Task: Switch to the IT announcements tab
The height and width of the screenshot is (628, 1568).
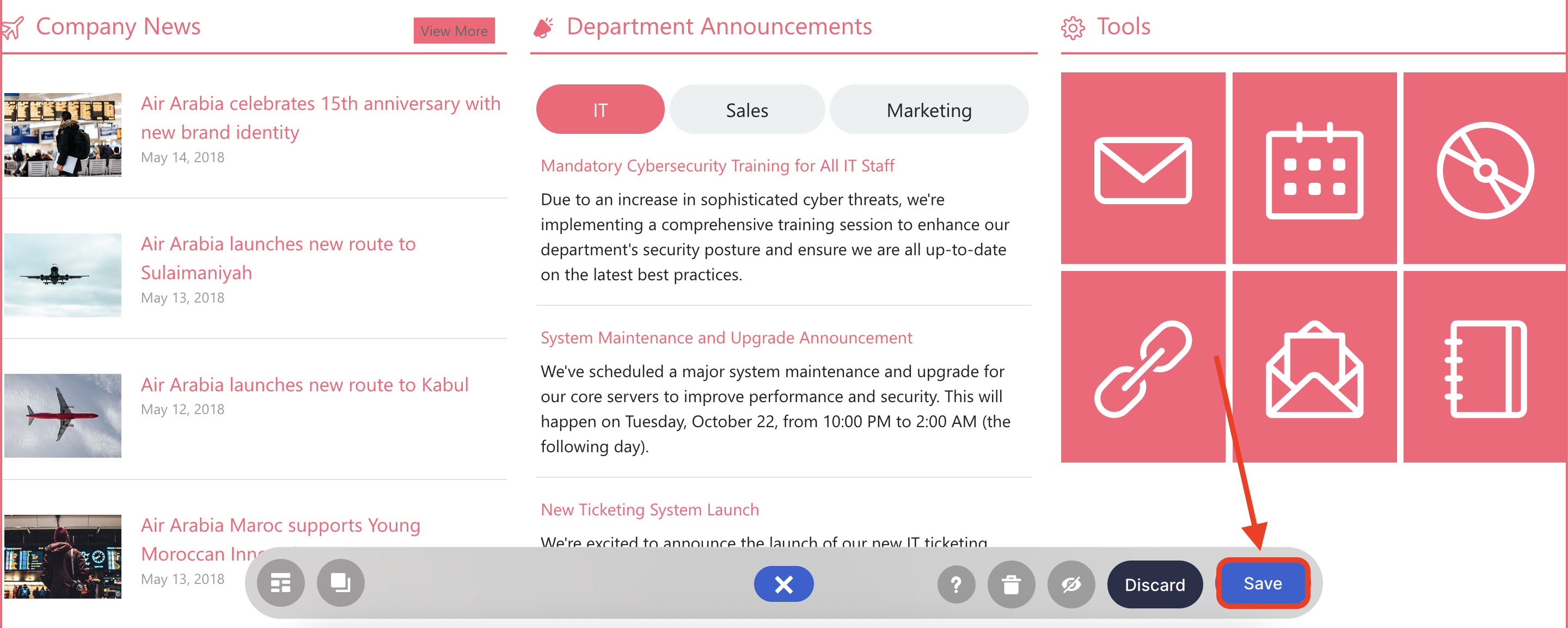Action: 599,110
